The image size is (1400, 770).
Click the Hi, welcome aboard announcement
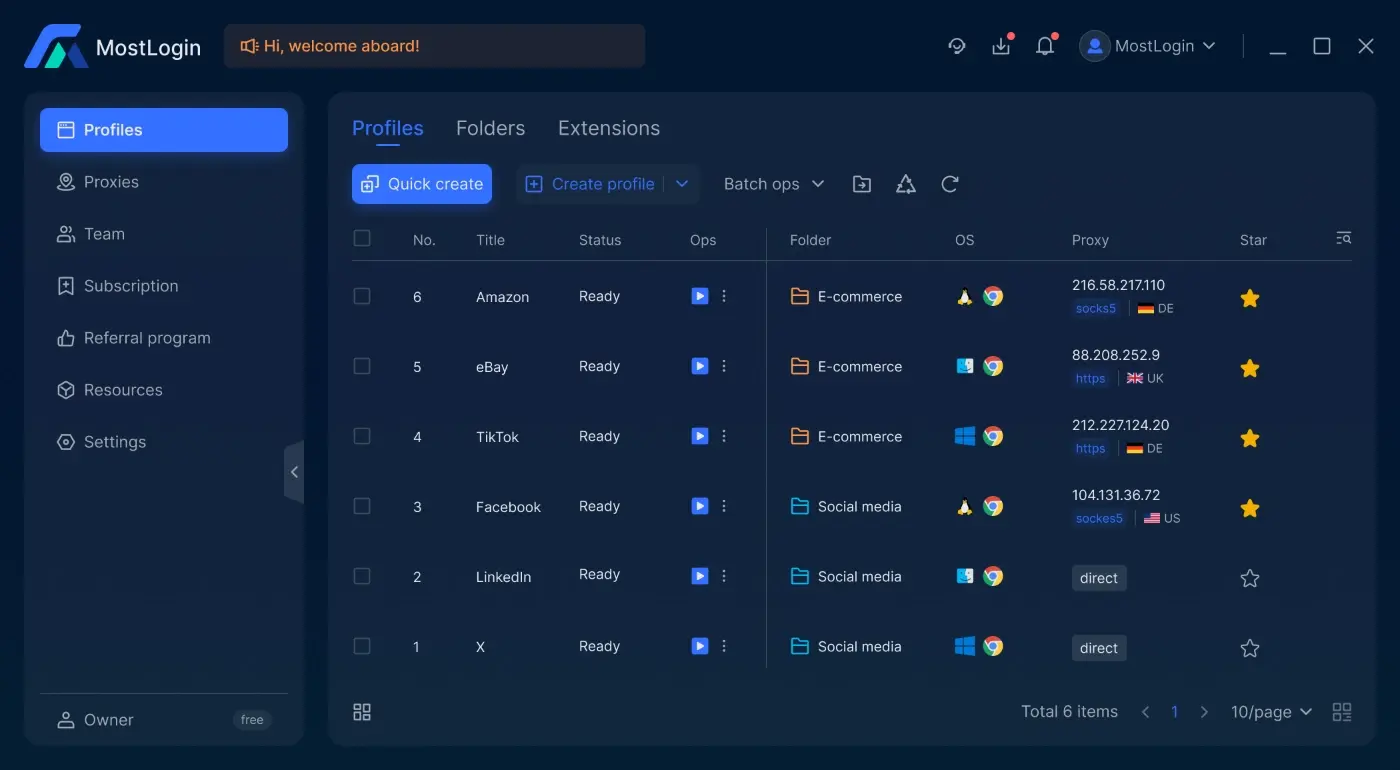[434, 46]
